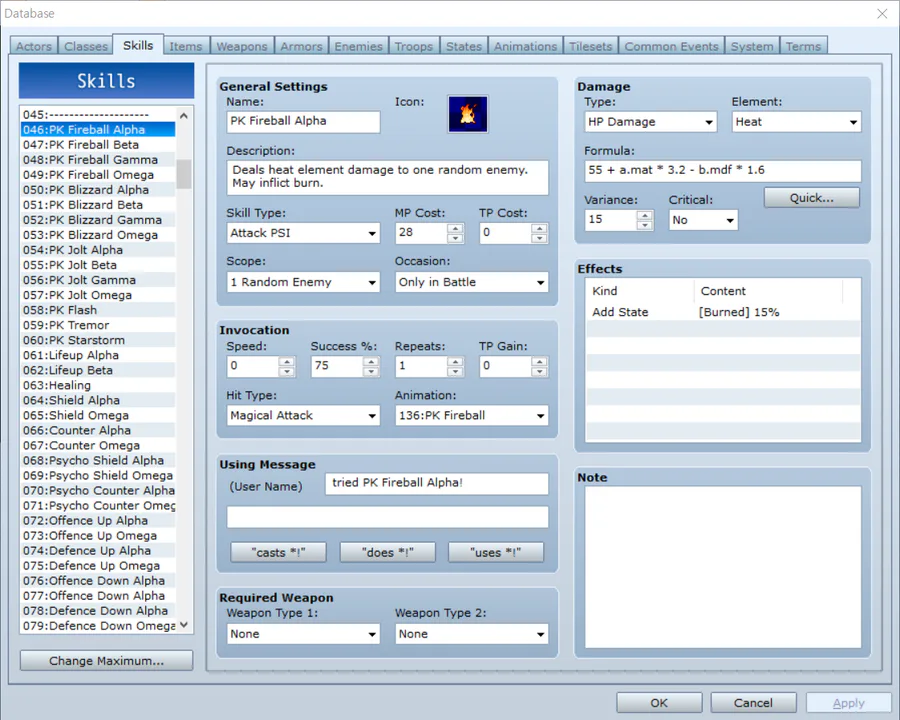Raise the Speed value with up arrow
900x720 pixels.
click(286, 361)
